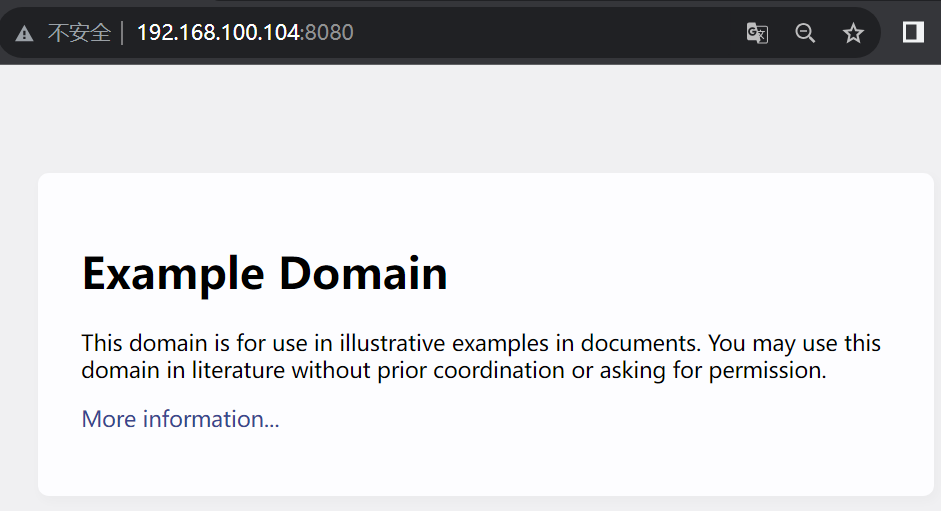Click the IP address 192.168.100.104 in URL
Viewport: 941px width, 511px height.
(x=218, y=33)
